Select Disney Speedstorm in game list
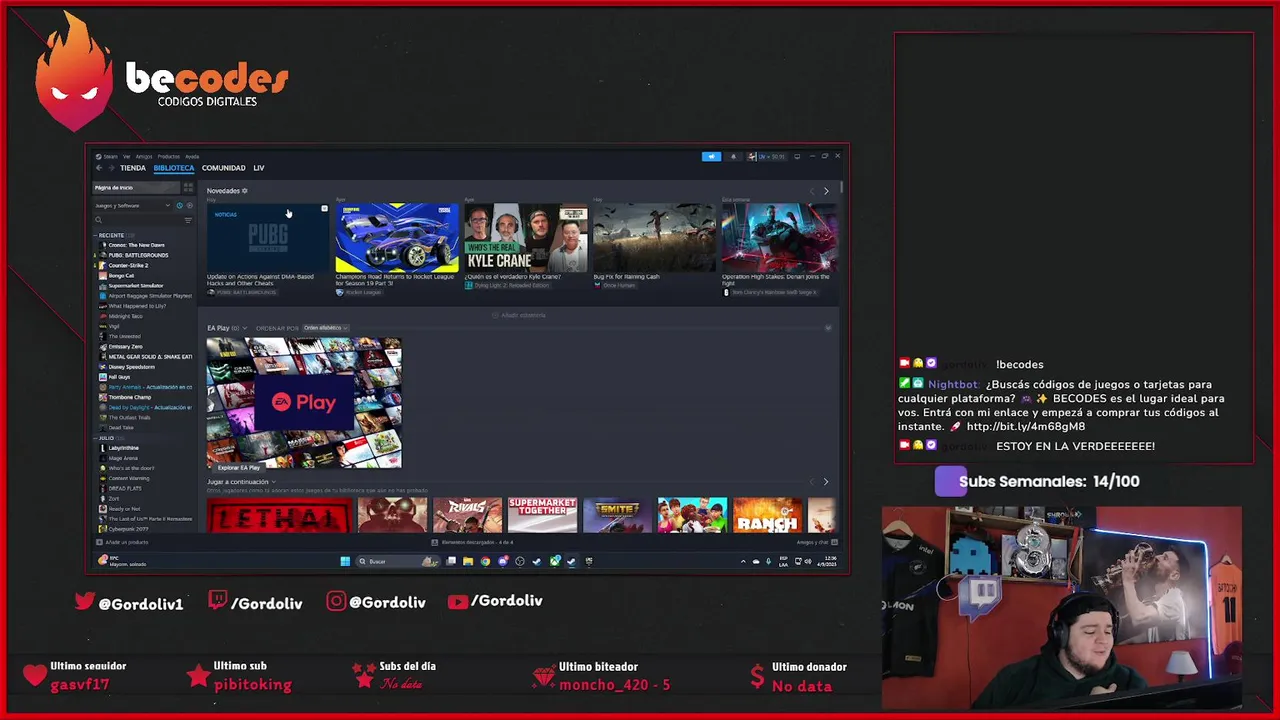 click(131, 367)
